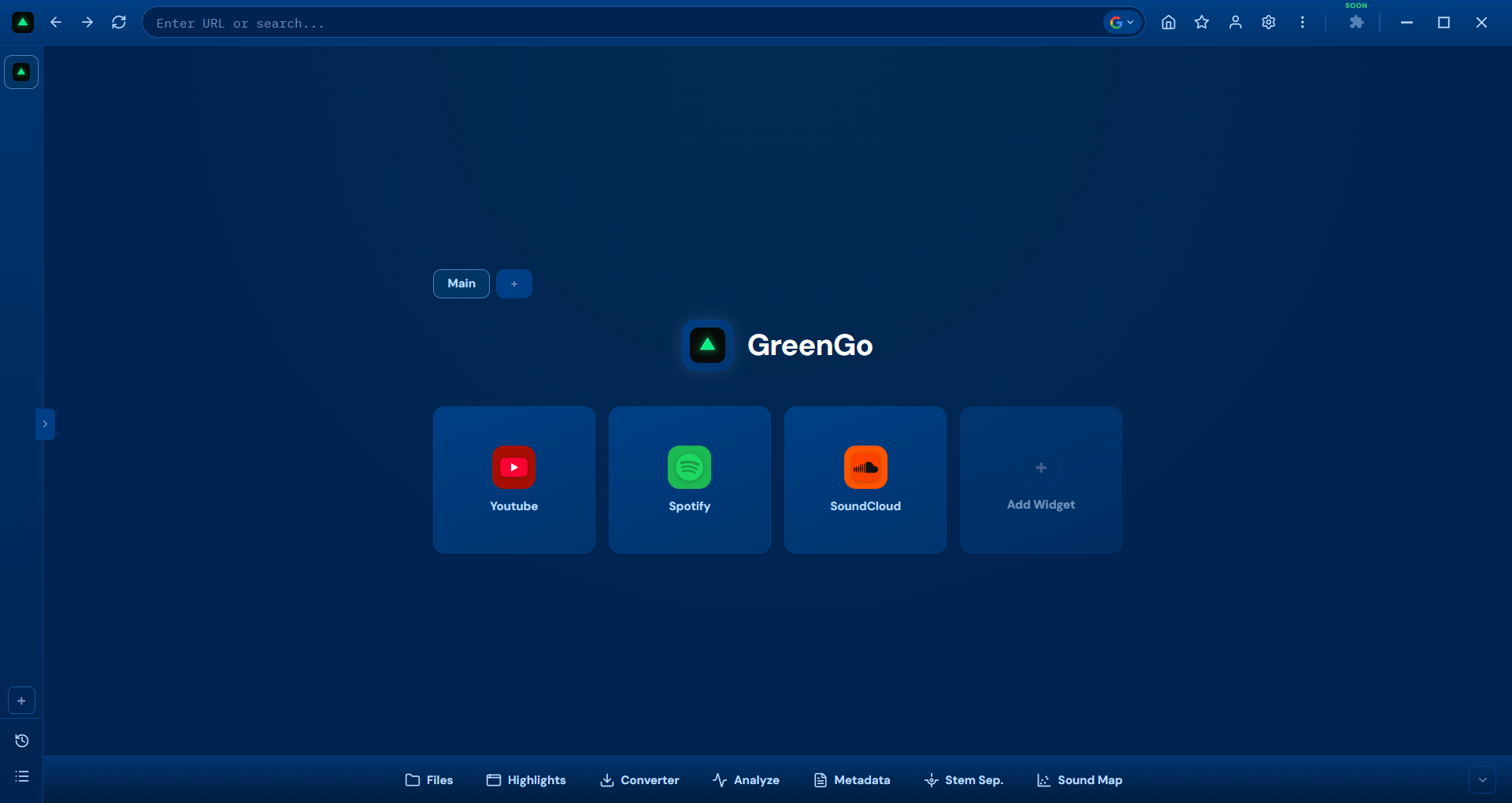Add a new workspace with plus tab
This screenshot has height=803, width=1512.
514,283
